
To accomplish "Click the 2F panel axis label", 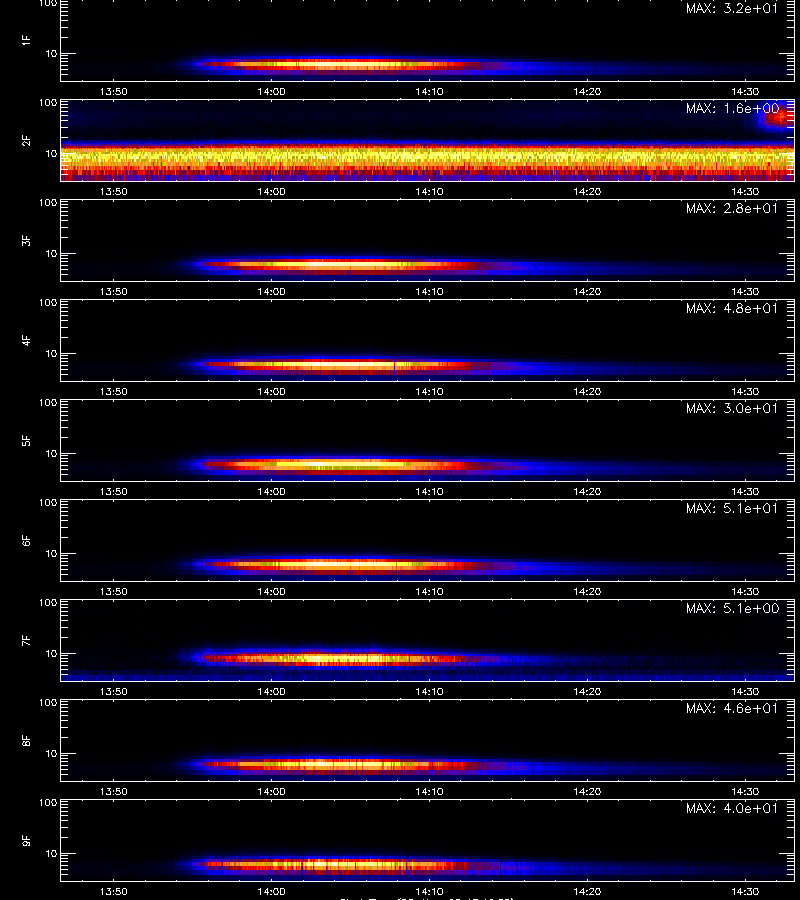I will pos(26,141).
